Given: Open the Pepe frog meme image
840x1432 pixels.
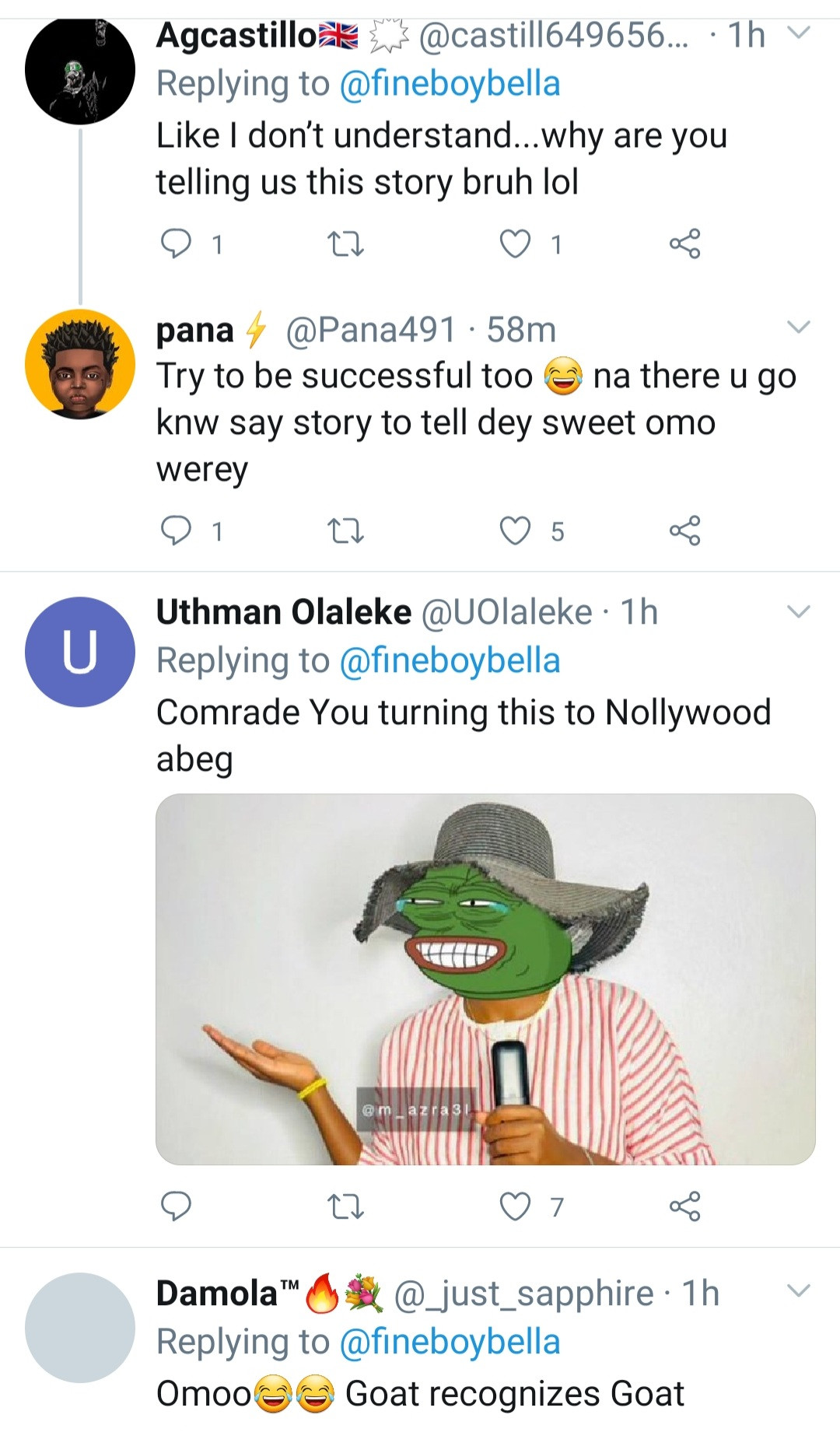Looking at the screenshot, I should pos(485,979).
